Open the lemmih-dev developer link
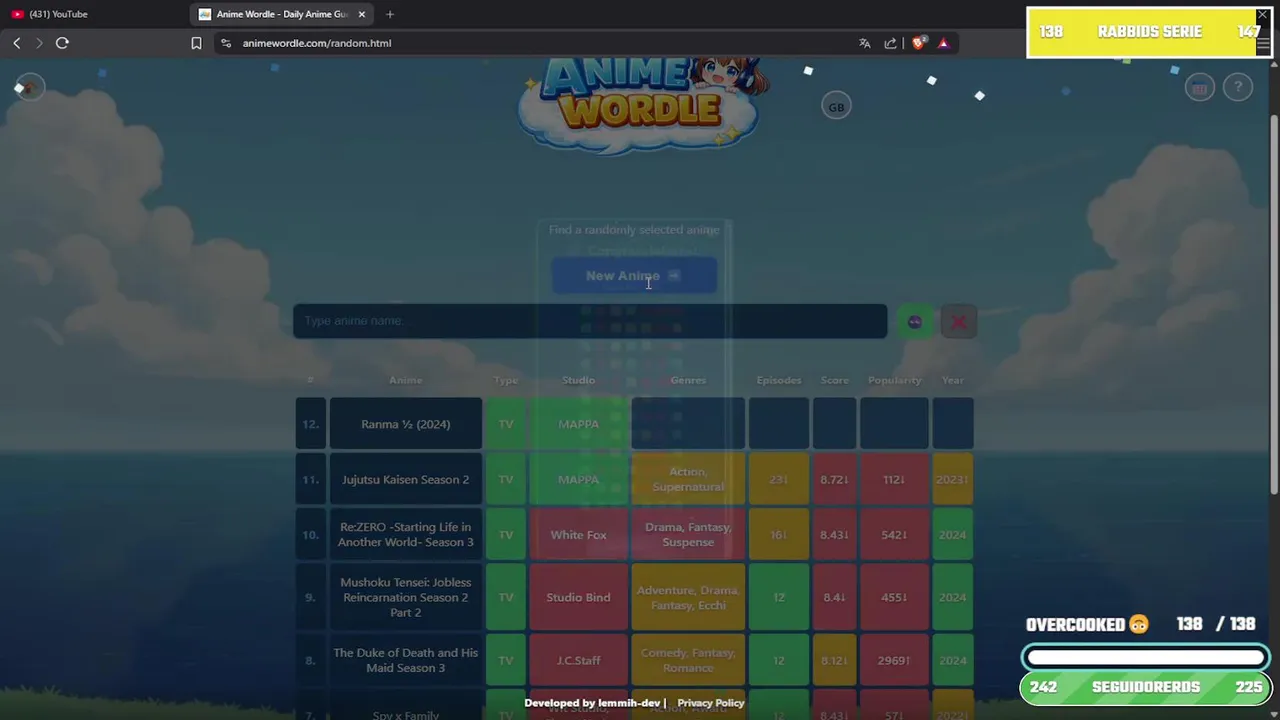 [628, 703]
